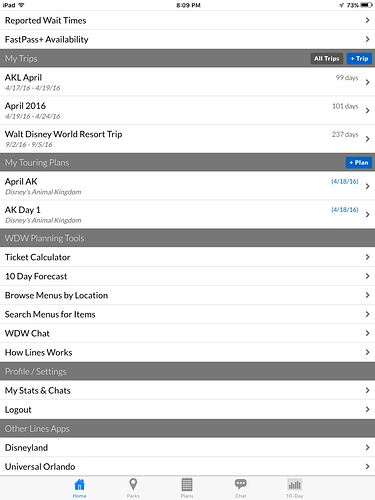Expand the Universal Orlando chevron

point(367,466)
